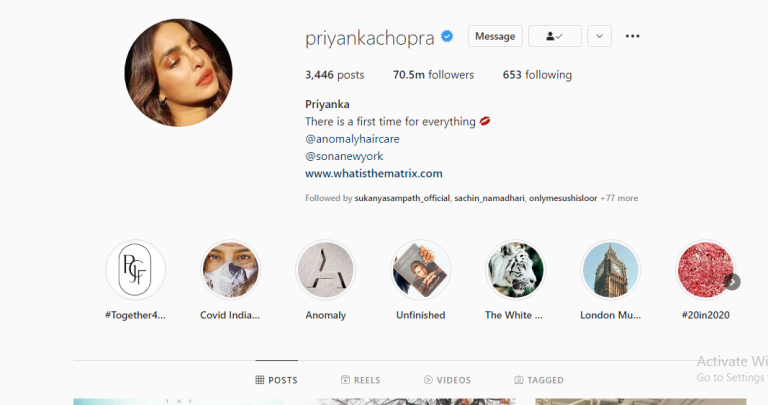Toggle the following status button

554,36
